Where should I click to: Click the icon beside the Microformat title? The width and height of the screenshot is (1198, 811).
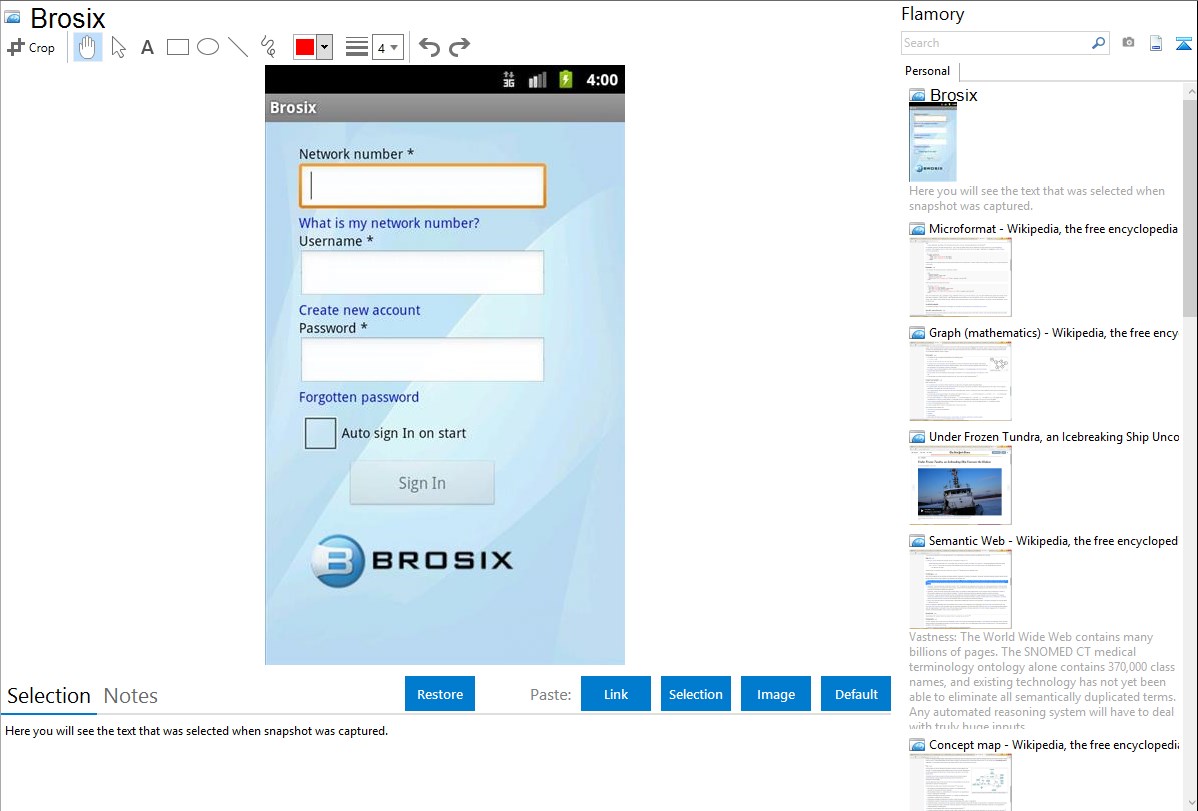tap(917, 229)
